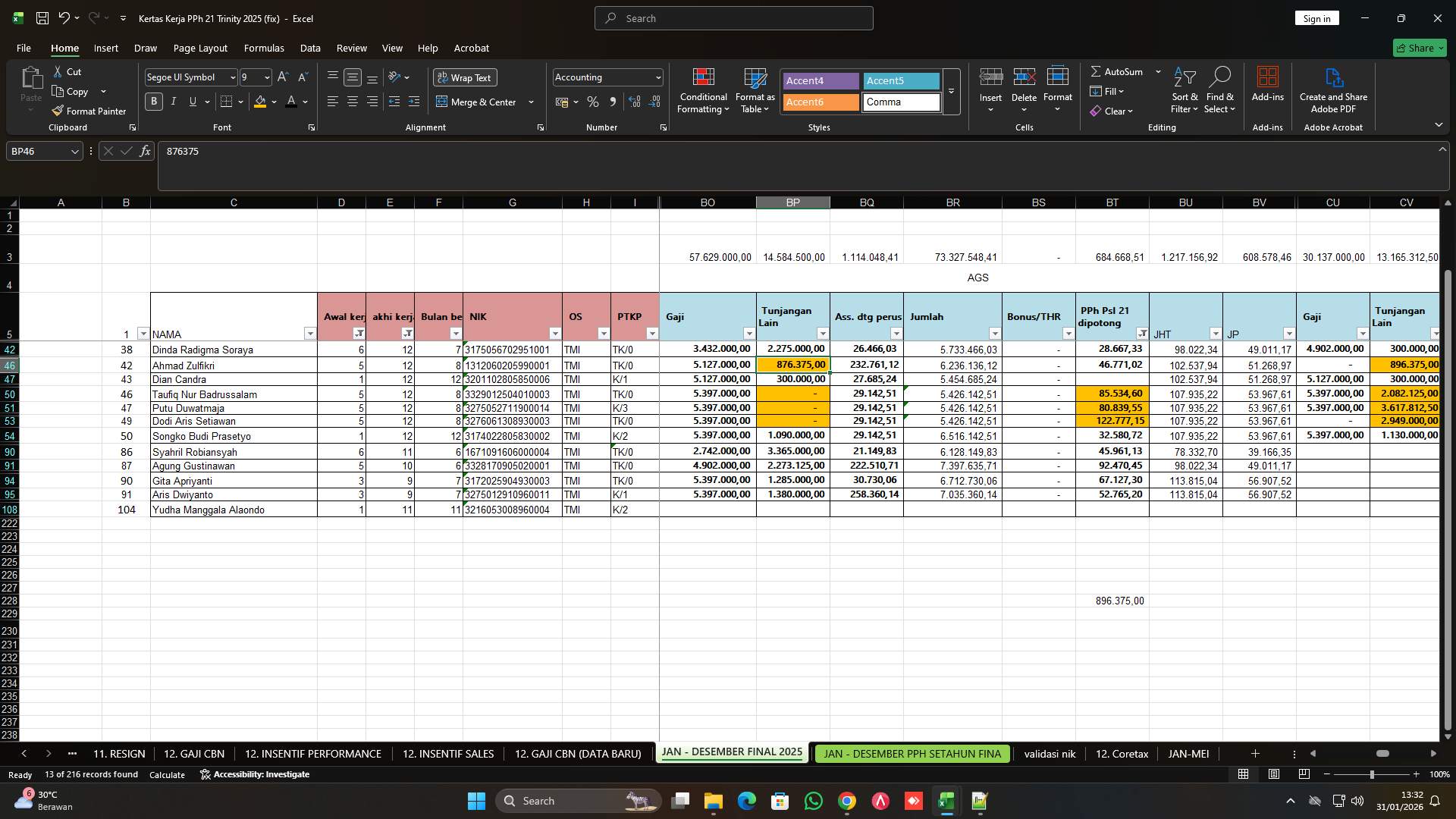
Task: Switch to the Formulas ribbon tab
Action: pos(264,48)
